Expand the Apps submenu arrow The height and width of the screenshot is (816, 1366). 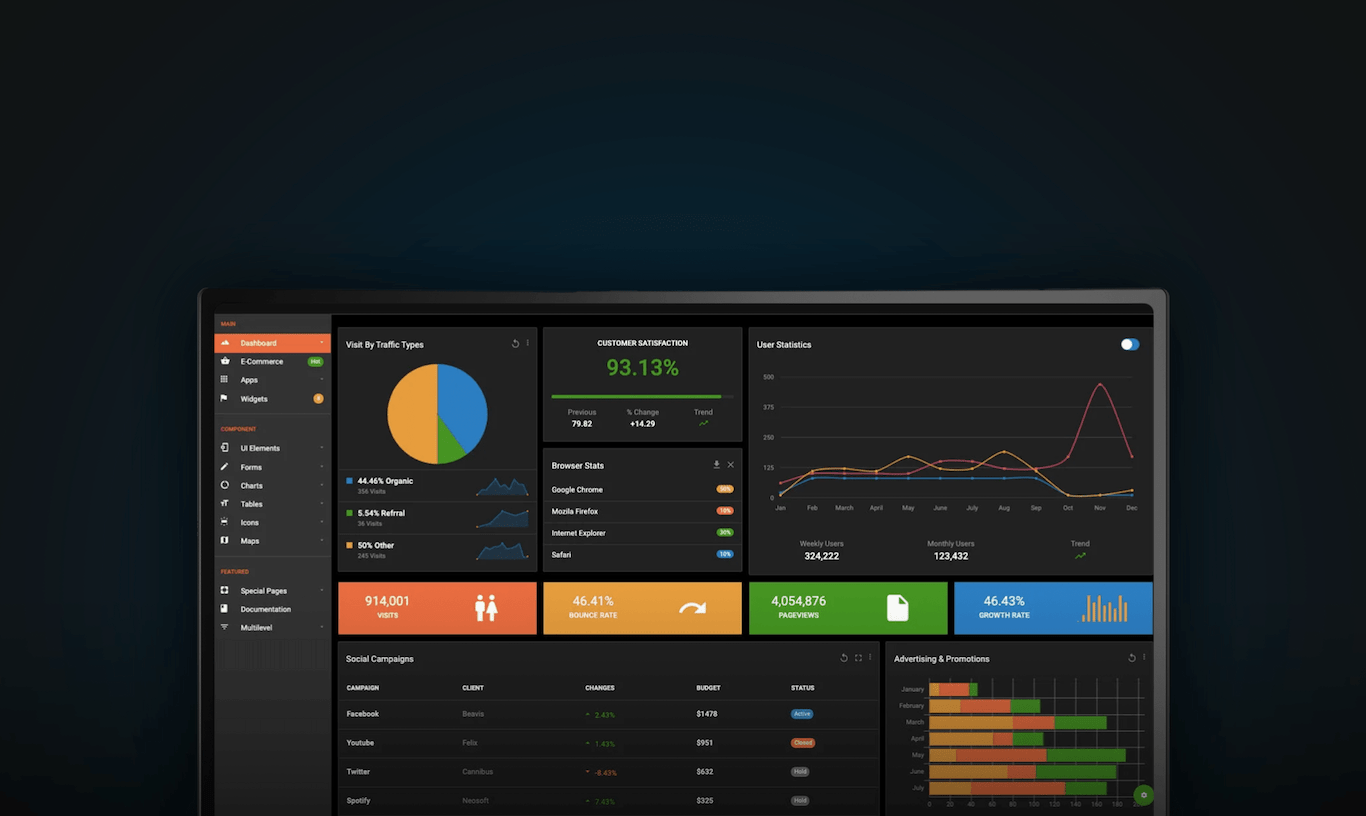tap(322, 380)
